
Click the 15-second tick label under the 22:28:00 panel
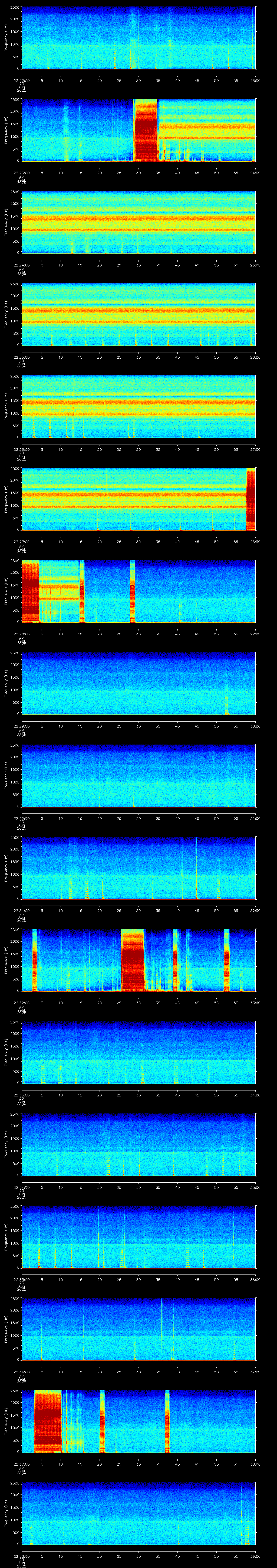point(80,634)
